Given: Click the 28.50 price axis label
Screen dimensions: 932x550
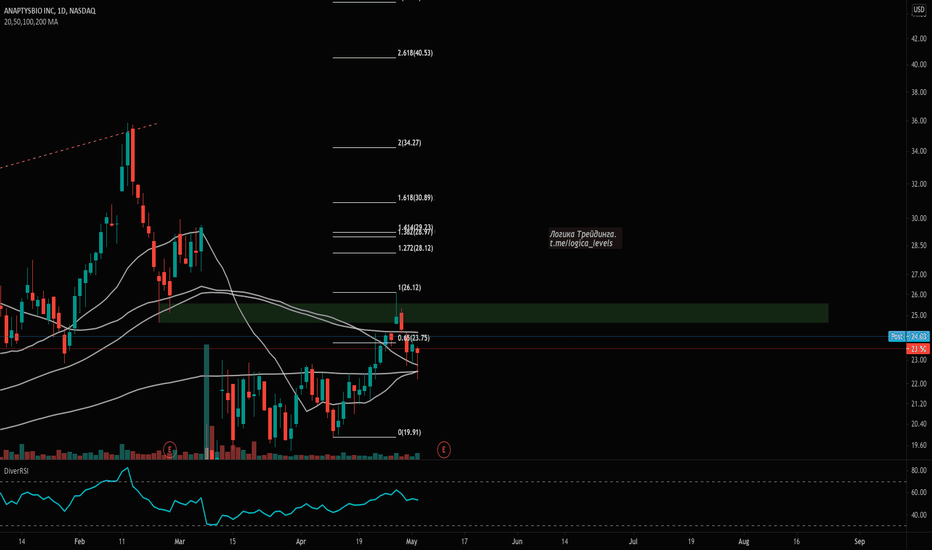Looking at the screenshot, I should (x=919, y=245).
